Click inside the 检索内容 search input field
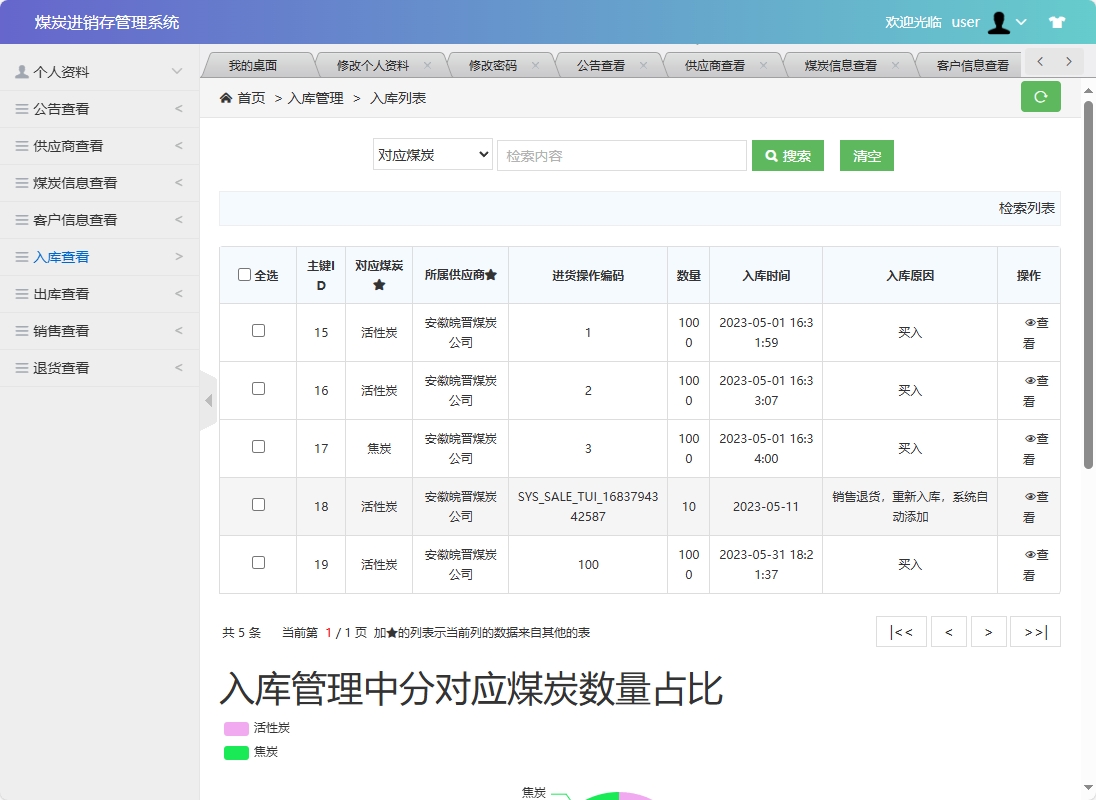Image resolution: width=1096 pixels, height=800 pixels. click(x=620, y=155)
